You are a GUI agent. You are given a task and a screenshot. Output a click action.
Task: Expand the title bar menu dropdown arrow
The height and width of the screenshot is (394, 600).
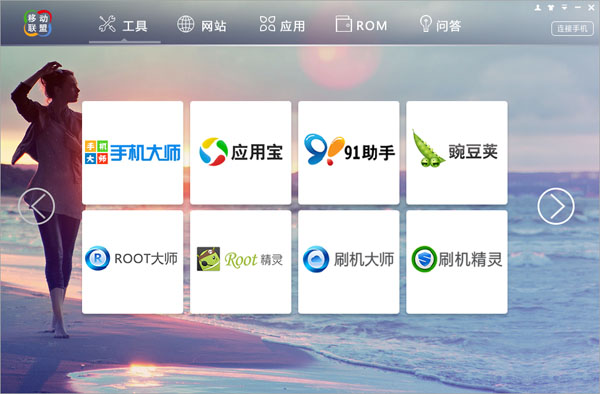pyautogui.click(x=564, y=7)
